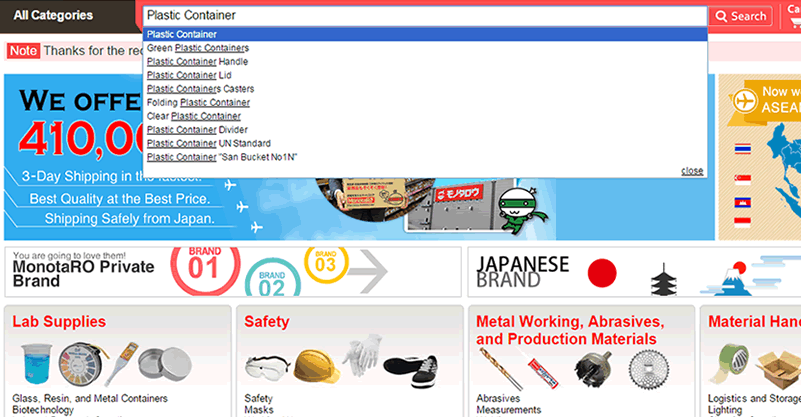Choose 'Plastic Container UN Standard' suggestion
Viewport: 801px width, 417px height.
[x=208, y=144]
